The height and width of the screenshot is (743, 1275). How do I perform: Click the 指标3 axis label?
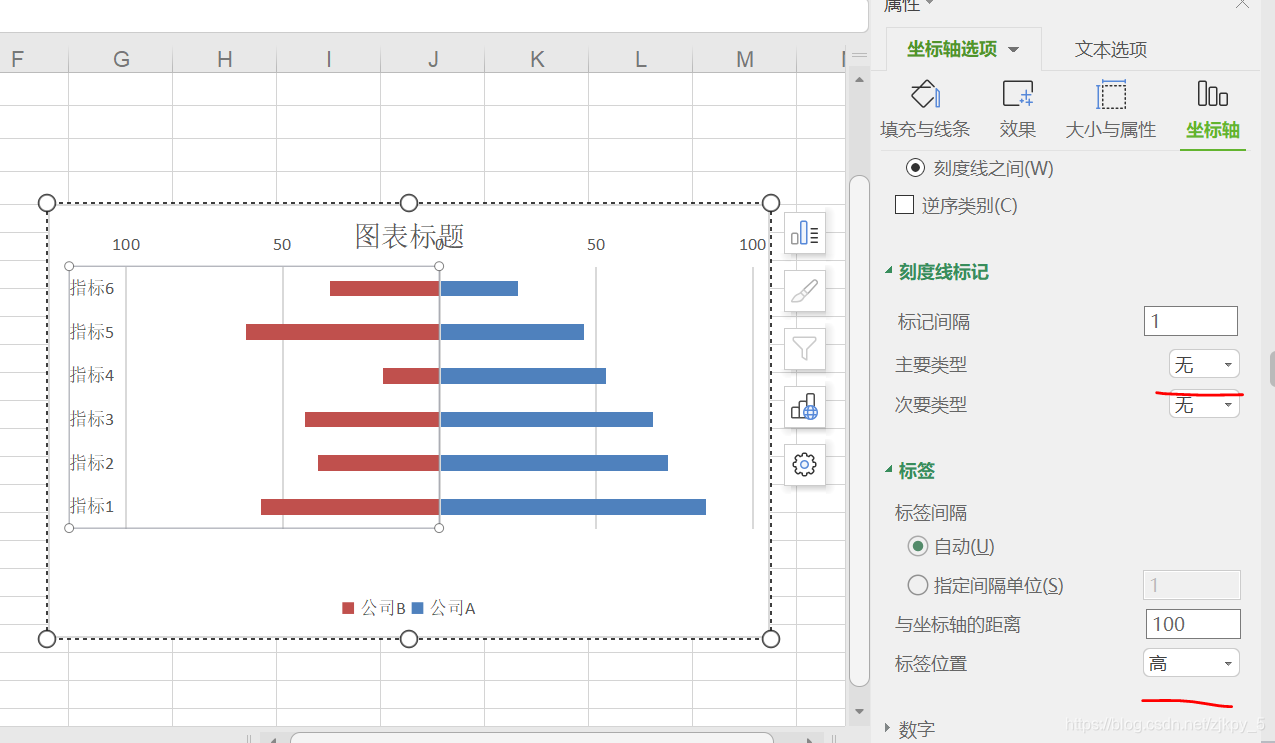92,419
